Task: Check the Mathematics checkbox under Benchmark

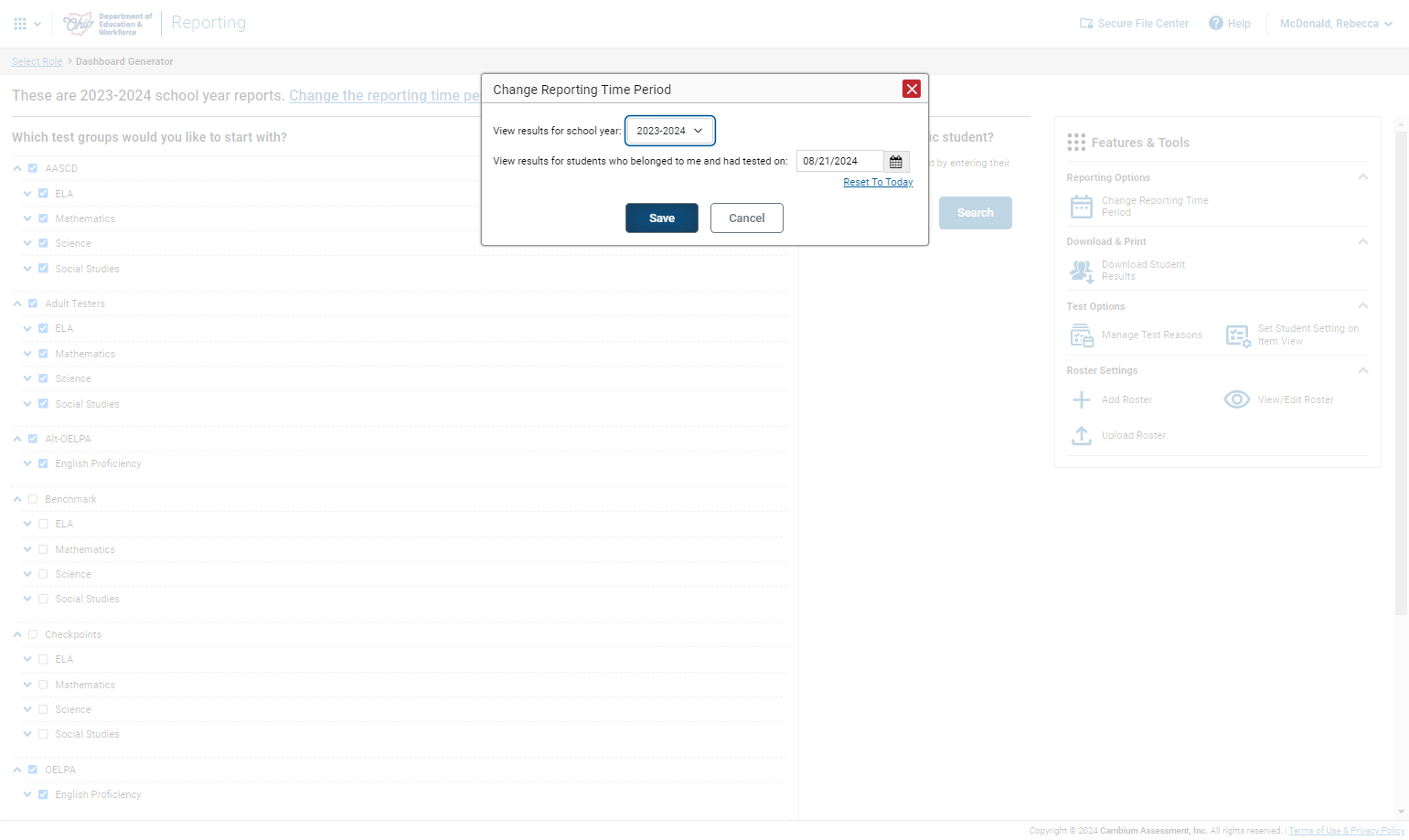Action: pyautogui.click(x=43, y=549)
